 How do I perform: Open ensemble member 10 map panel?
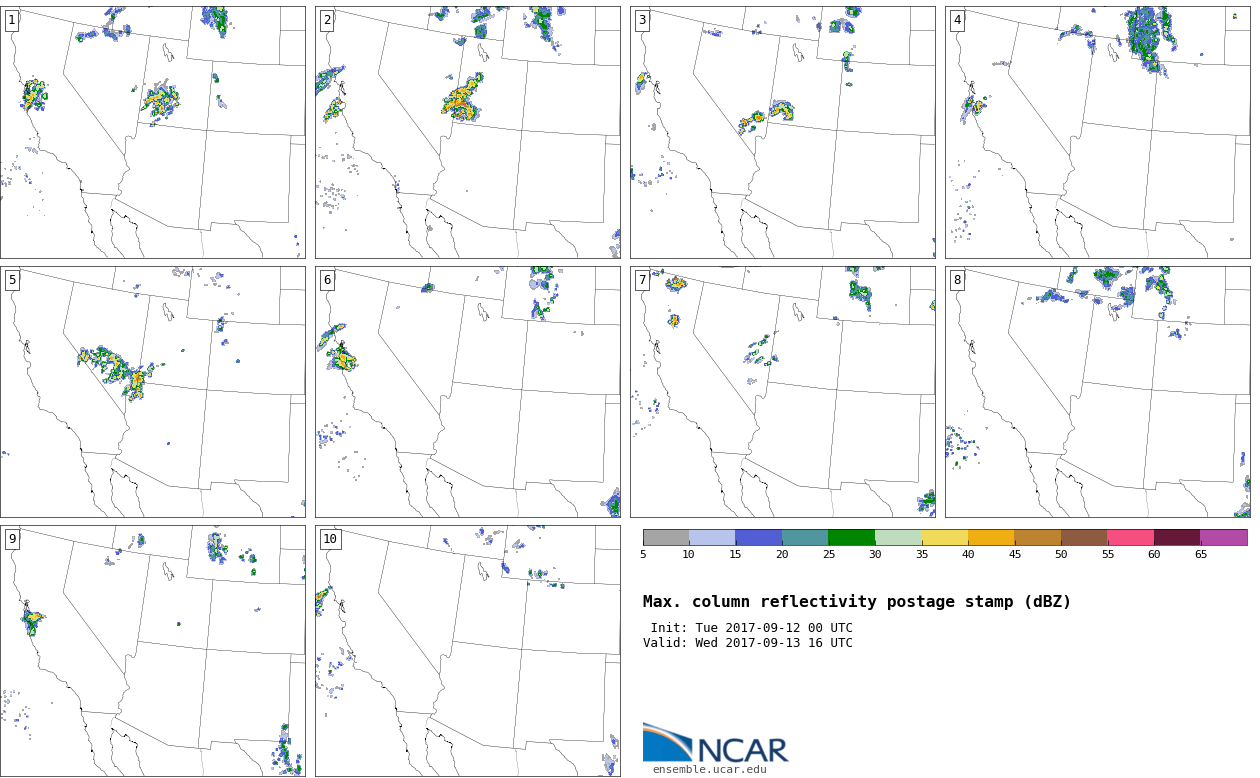[467, 651]
